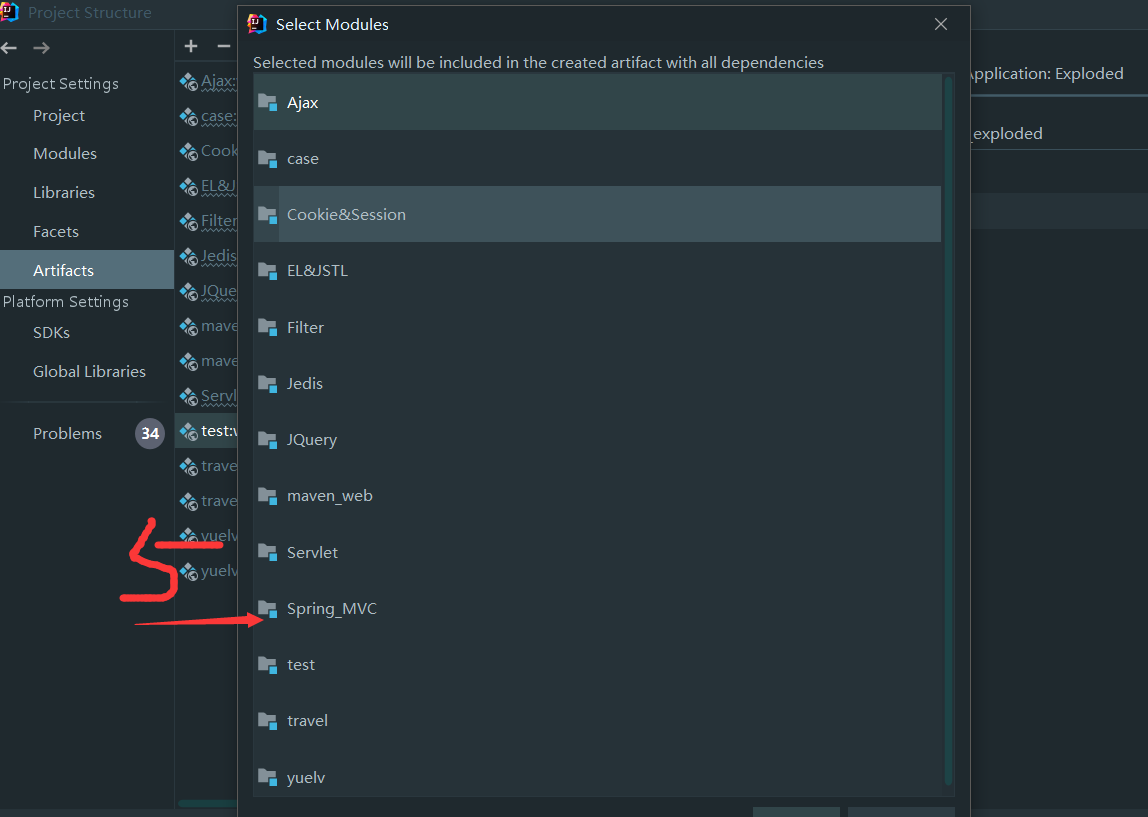
Task: Click the back navigation arrow
Action: coord(9,47)
